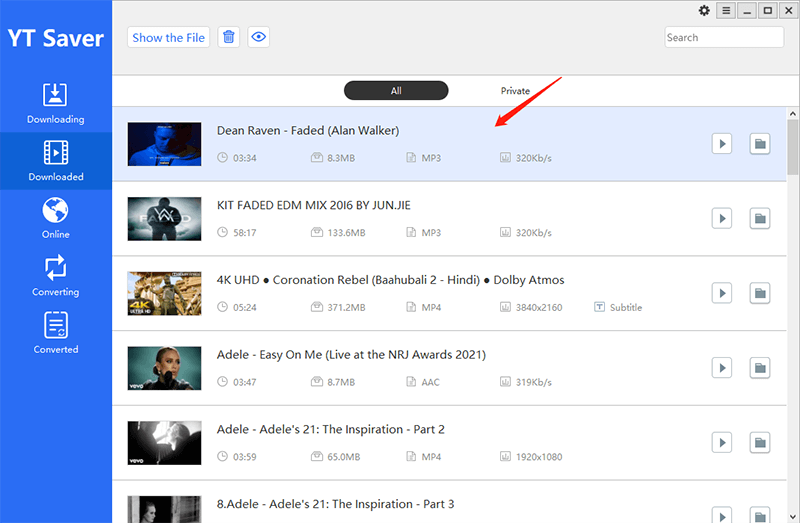Viewport: 800px width, 523px height.
Task: Play Adele - Easy On Me
Action: click(722, 368)
